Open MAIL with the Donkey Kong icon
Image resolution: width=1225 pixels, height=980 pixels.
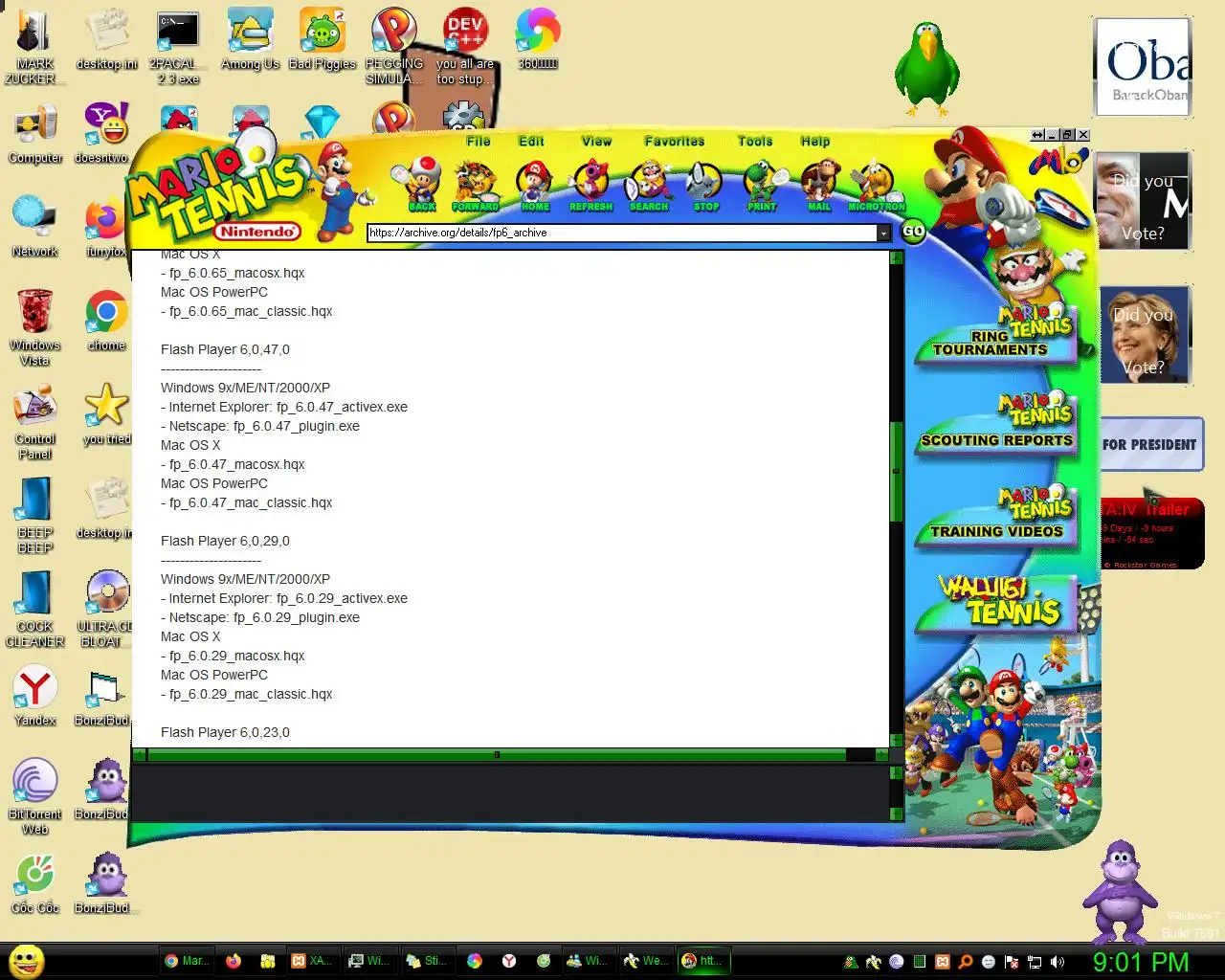tap(819, 186)
